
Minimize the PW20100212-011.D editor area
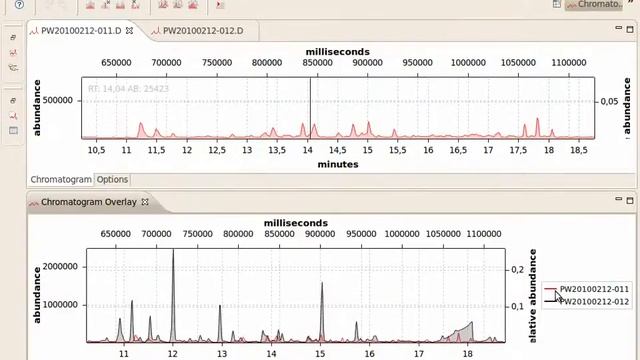pos(618,28)
